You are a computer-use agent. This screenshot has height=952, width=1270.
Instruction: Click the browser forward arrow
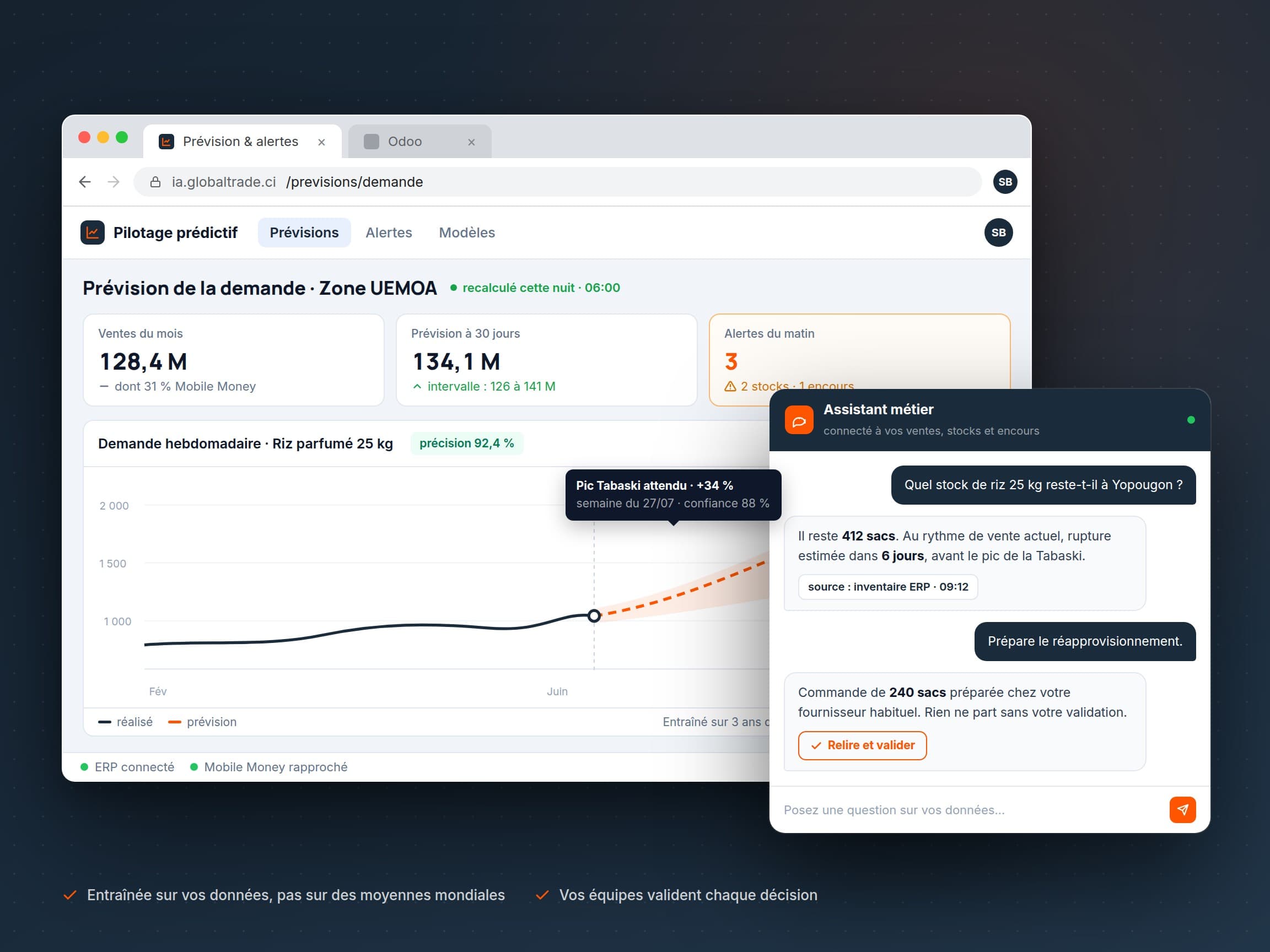point(114,182)
